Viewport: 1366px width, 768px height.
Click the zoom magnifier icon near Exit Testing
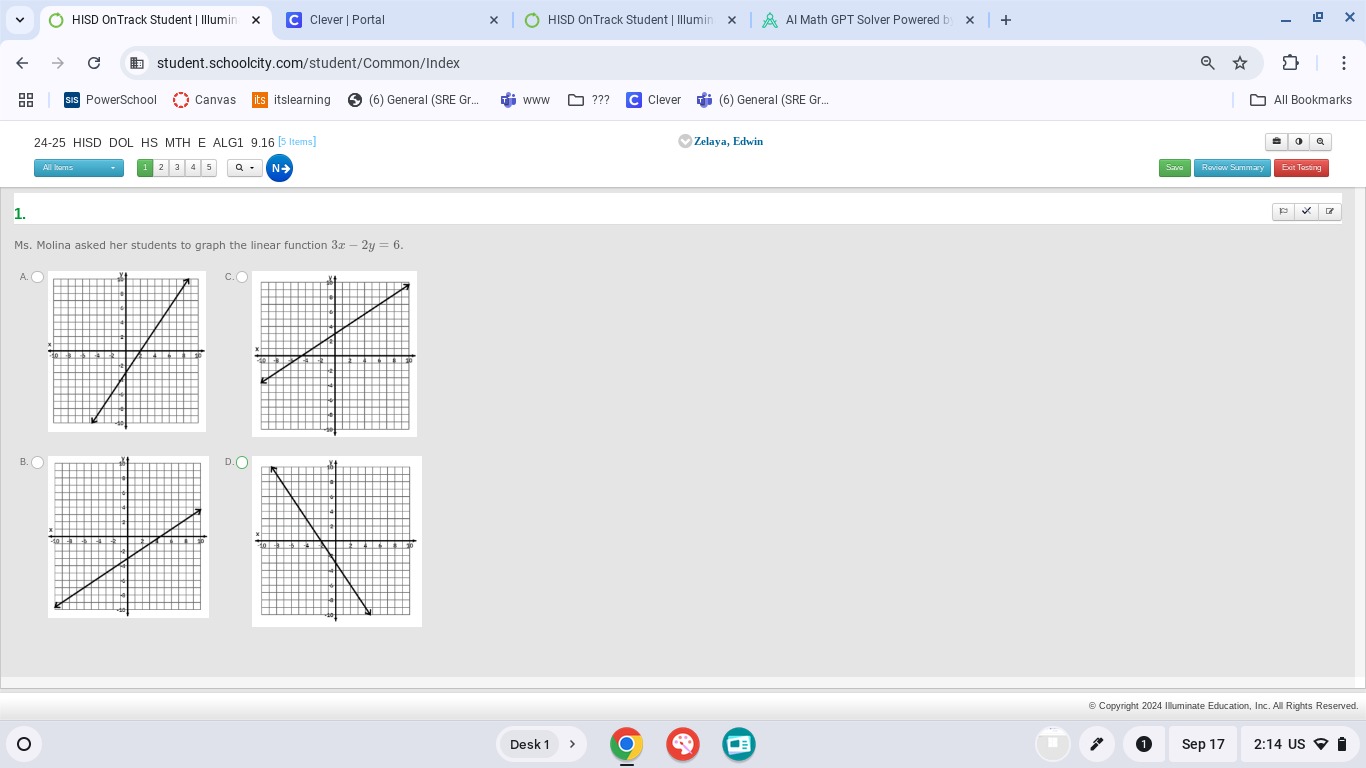click(x=1320, y=142)
